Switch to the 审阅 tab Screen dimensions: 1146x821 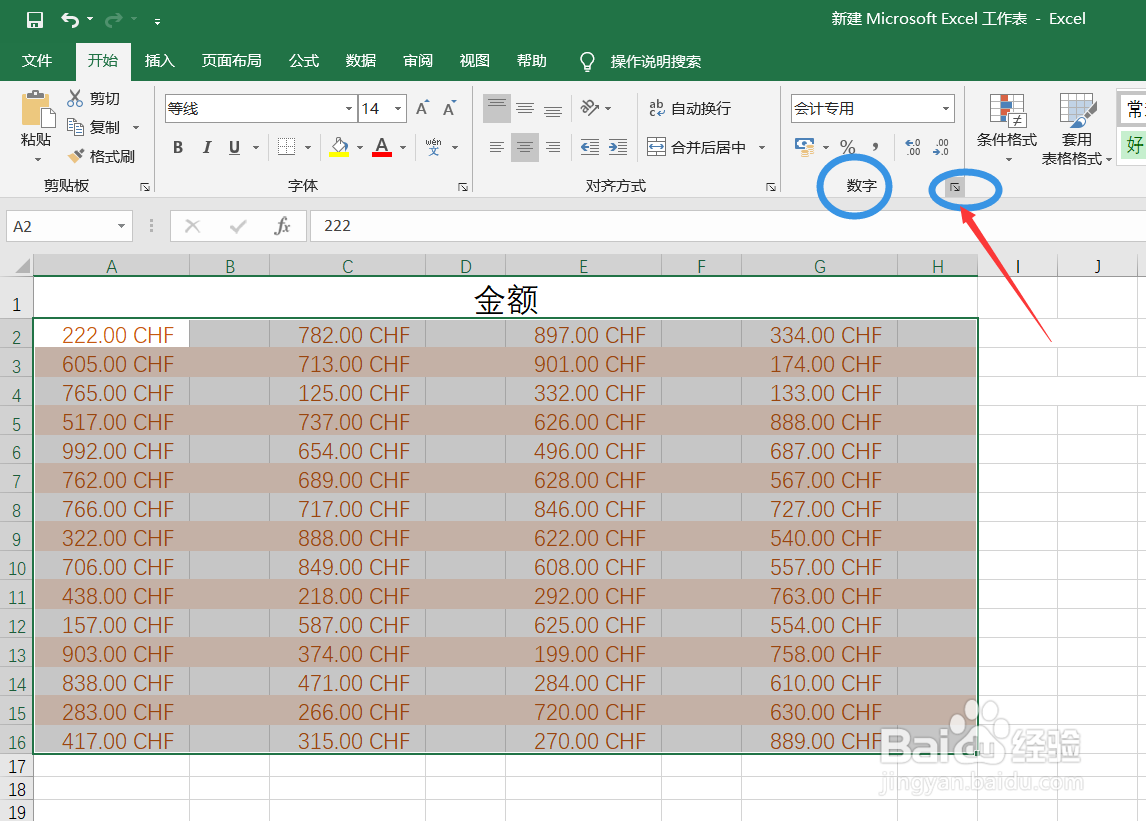pos(418,61)
